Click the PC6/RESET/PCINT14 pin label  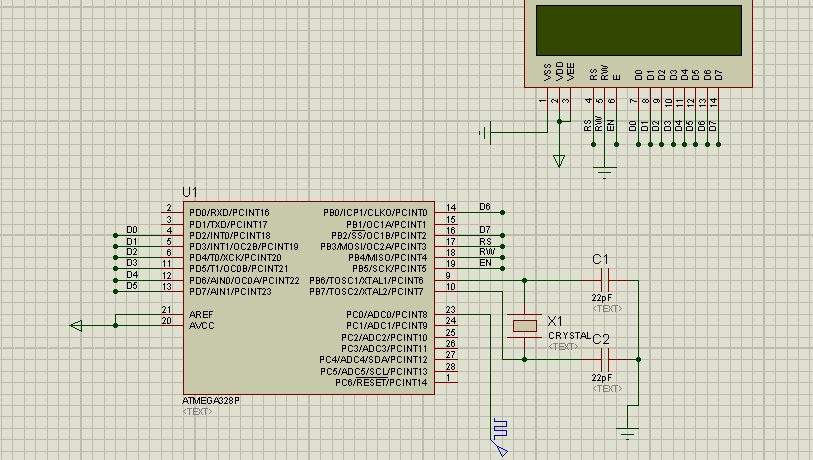pos(380,382)
